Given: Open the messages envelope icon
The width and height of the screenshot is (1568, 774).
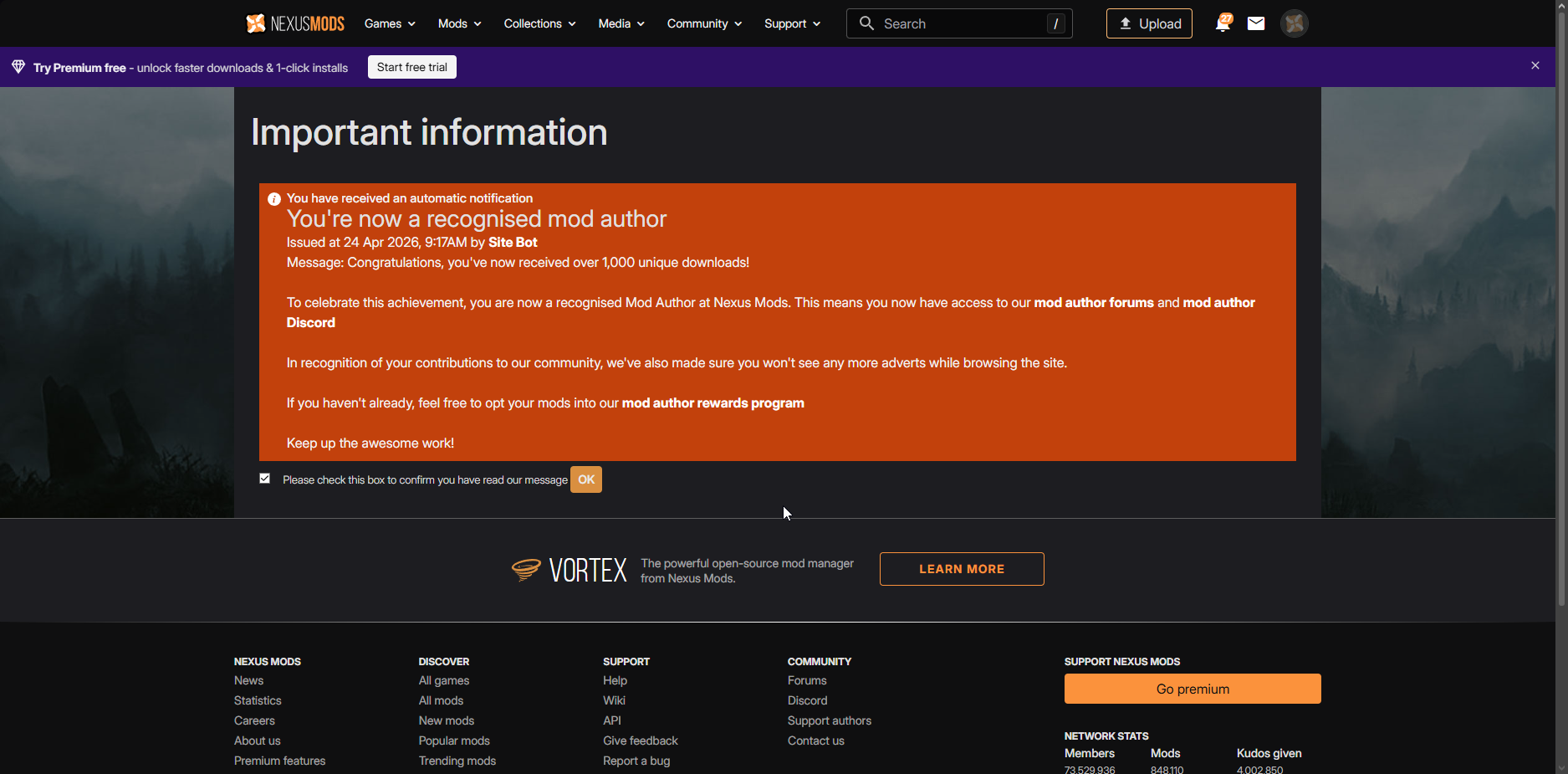Looking at the screenshot, I should (1256, 23).
